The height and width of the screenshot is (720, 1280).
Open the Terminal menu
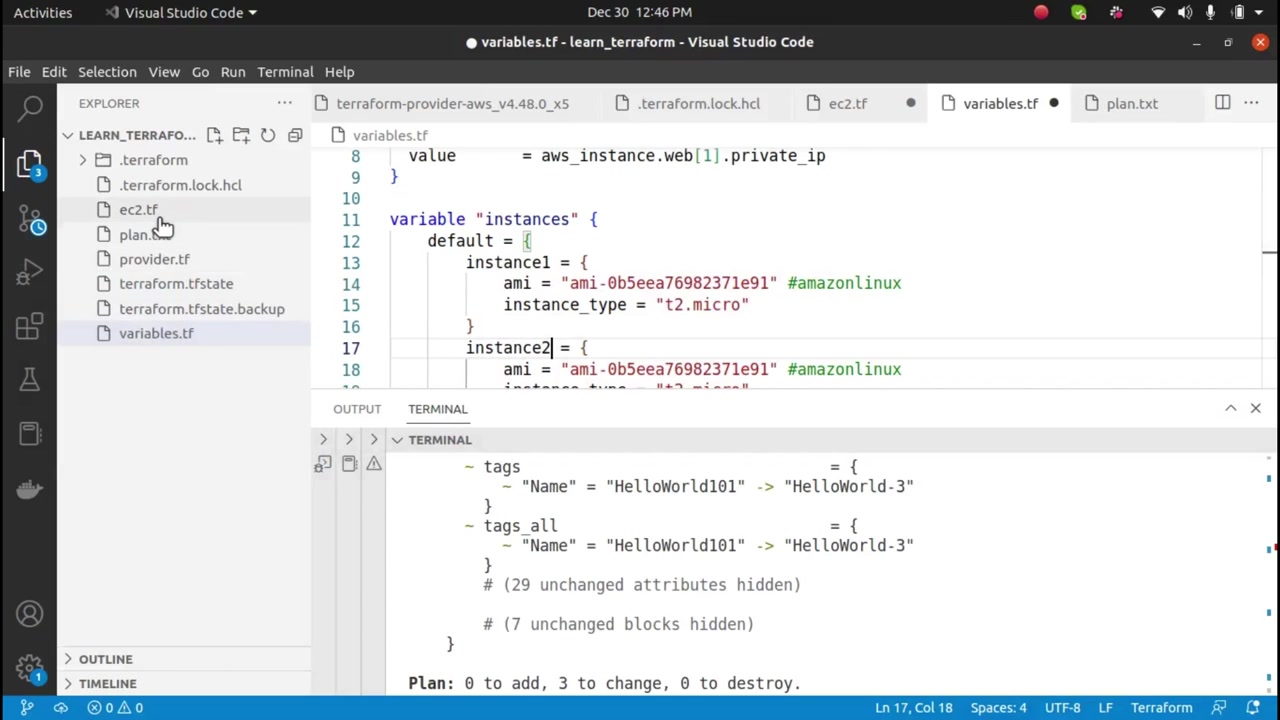[x=285, y=72]
